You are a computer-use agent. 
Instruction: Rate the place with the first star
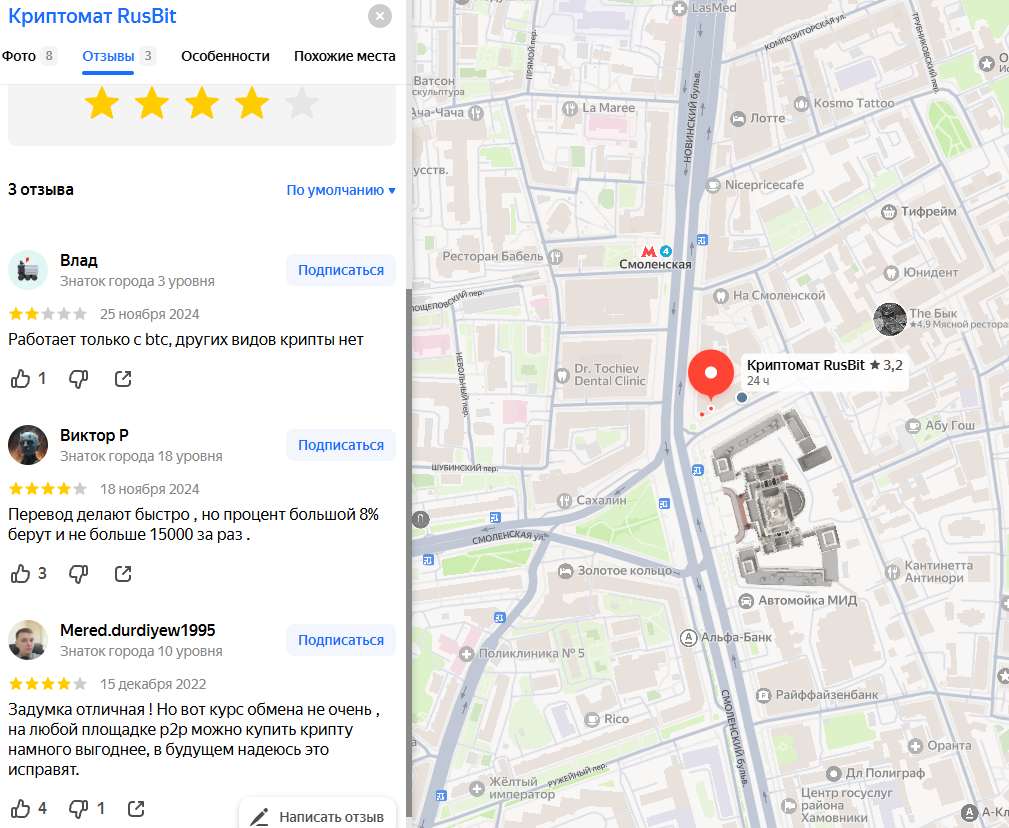[x=102, y=104]
